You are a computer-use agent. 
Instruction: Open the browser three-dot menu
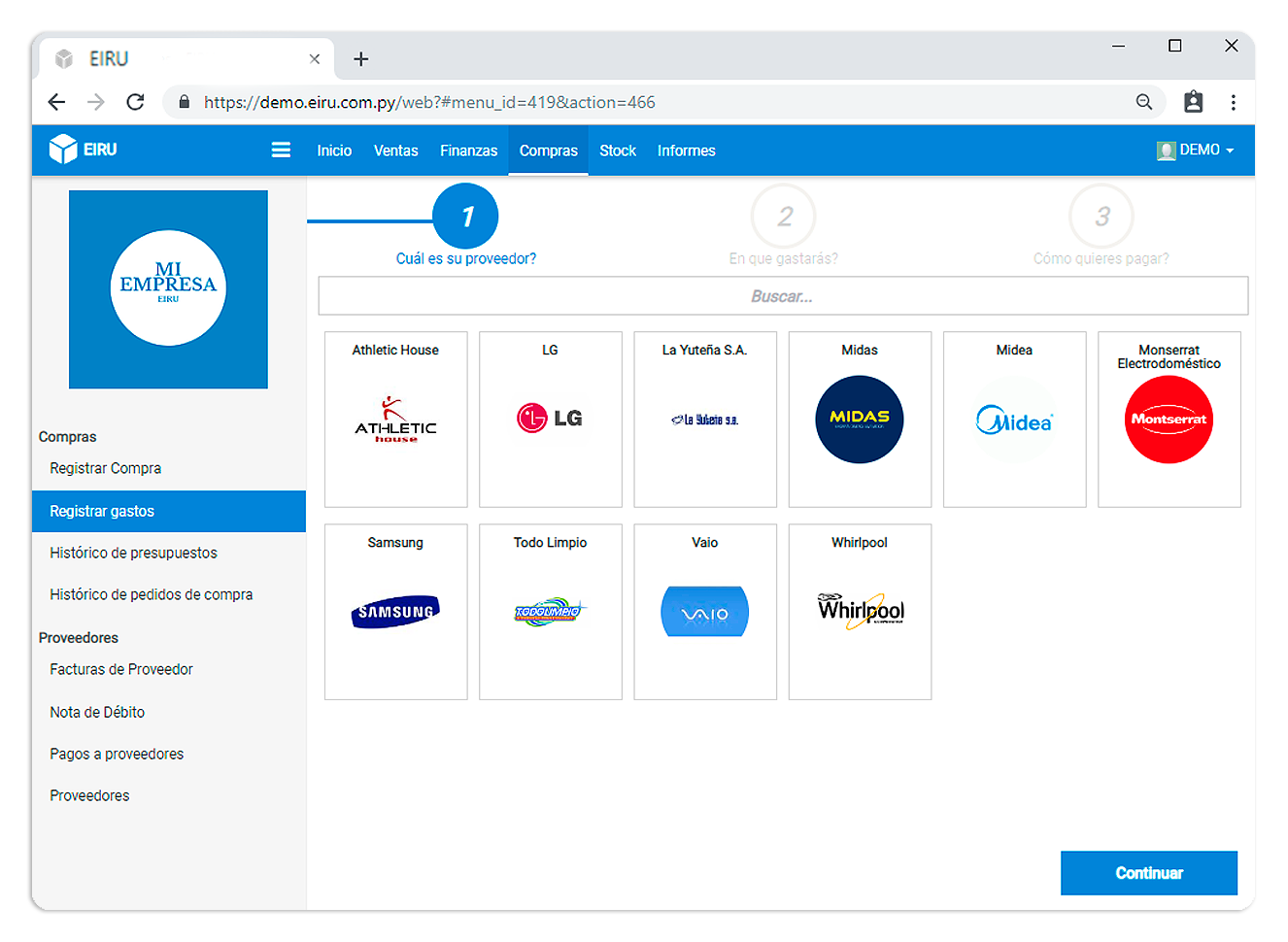pyautogui.click(x=1233, y=102)
